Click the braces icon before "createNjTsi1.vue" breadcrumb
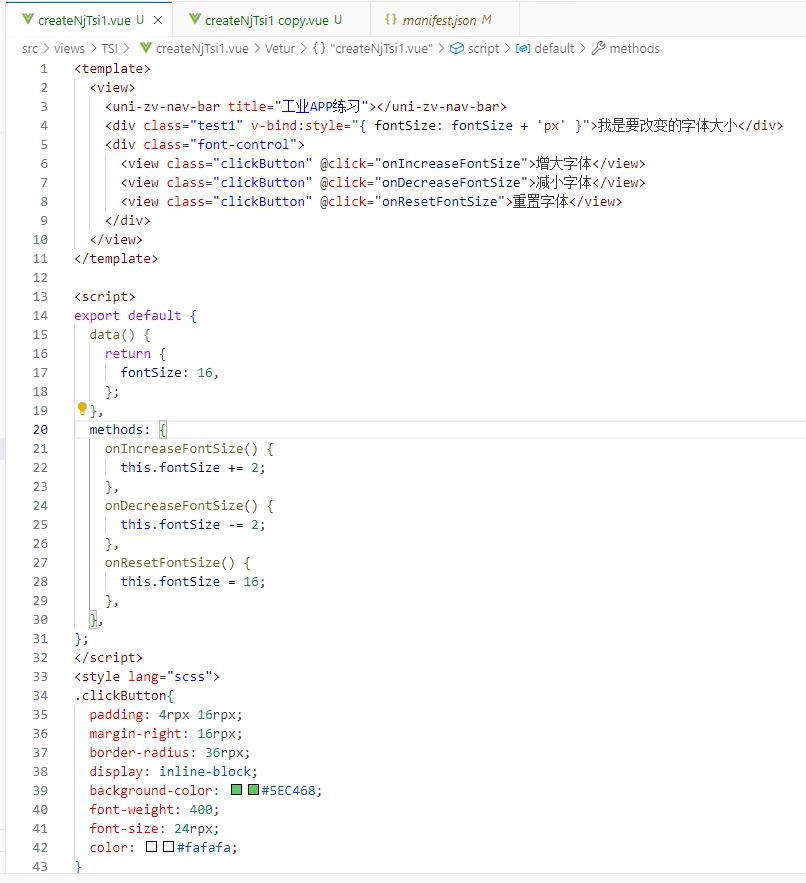The height and width of the screenshot is (883, 806). 319,48
